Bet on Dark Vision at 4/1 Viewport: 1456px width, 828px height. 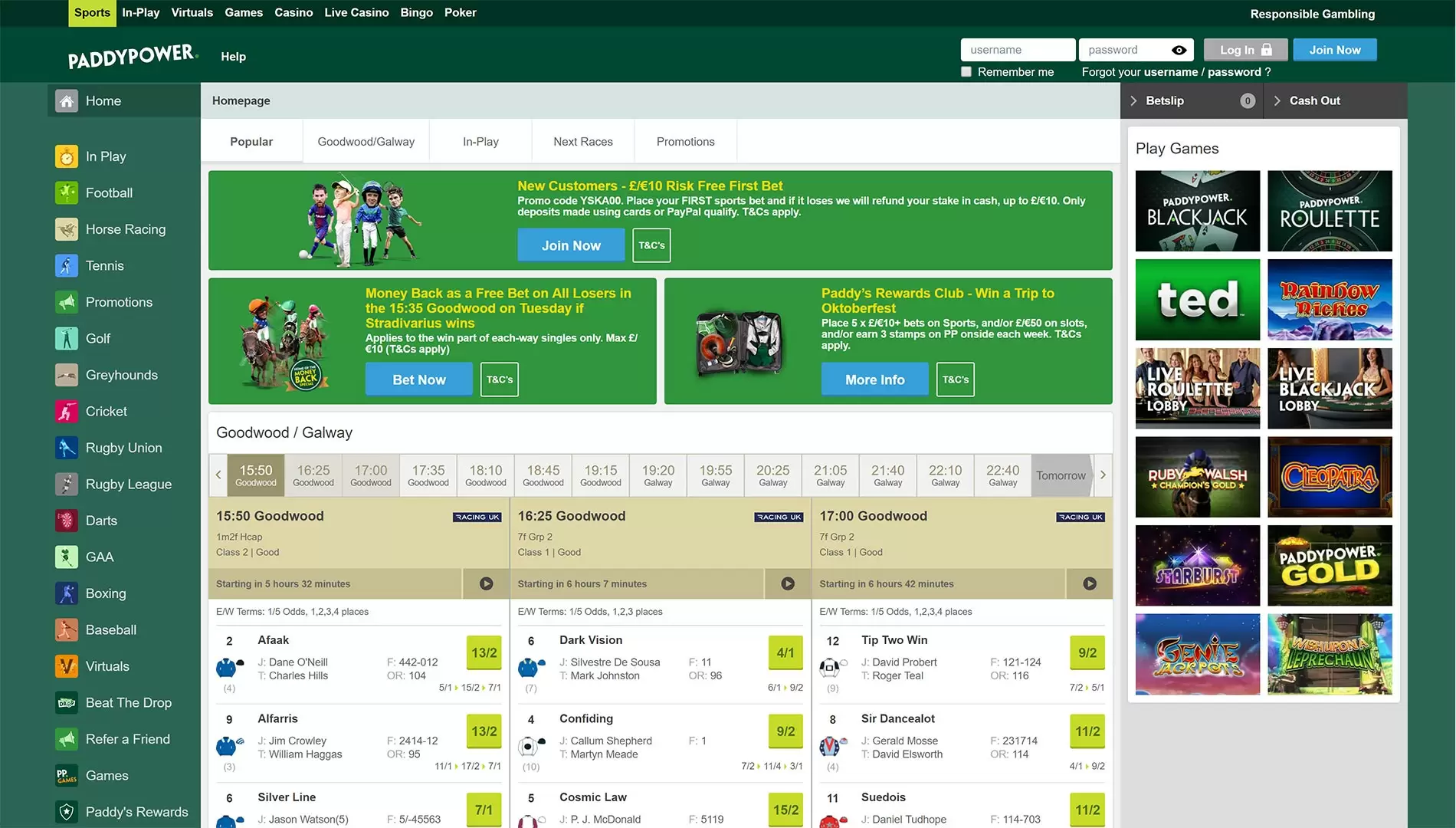pos(785,653)
